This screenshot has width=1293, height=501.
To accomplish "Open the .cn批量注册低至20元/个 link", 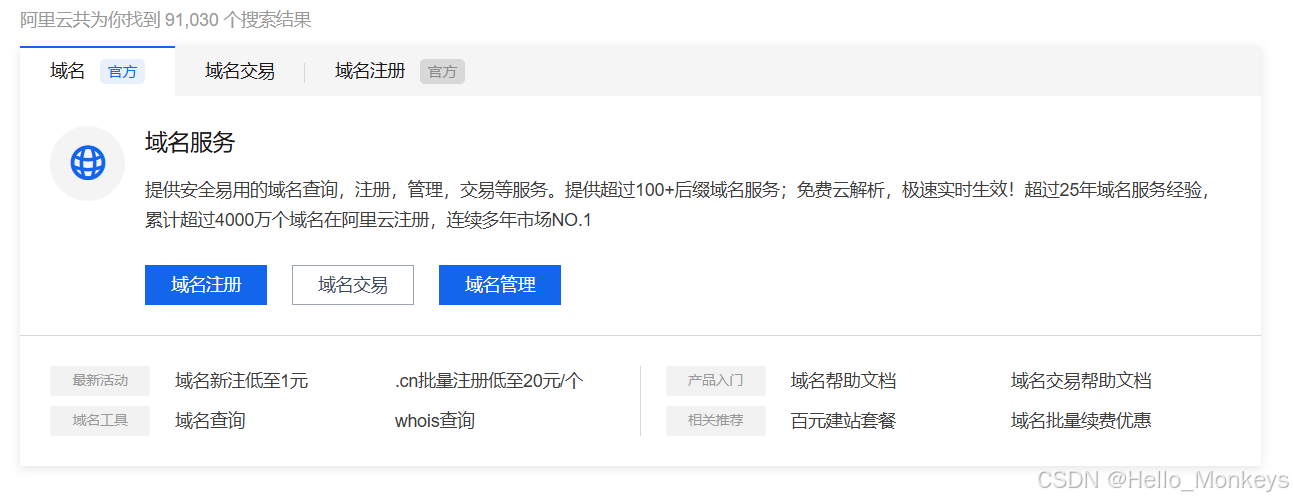I will coord(489,381).
